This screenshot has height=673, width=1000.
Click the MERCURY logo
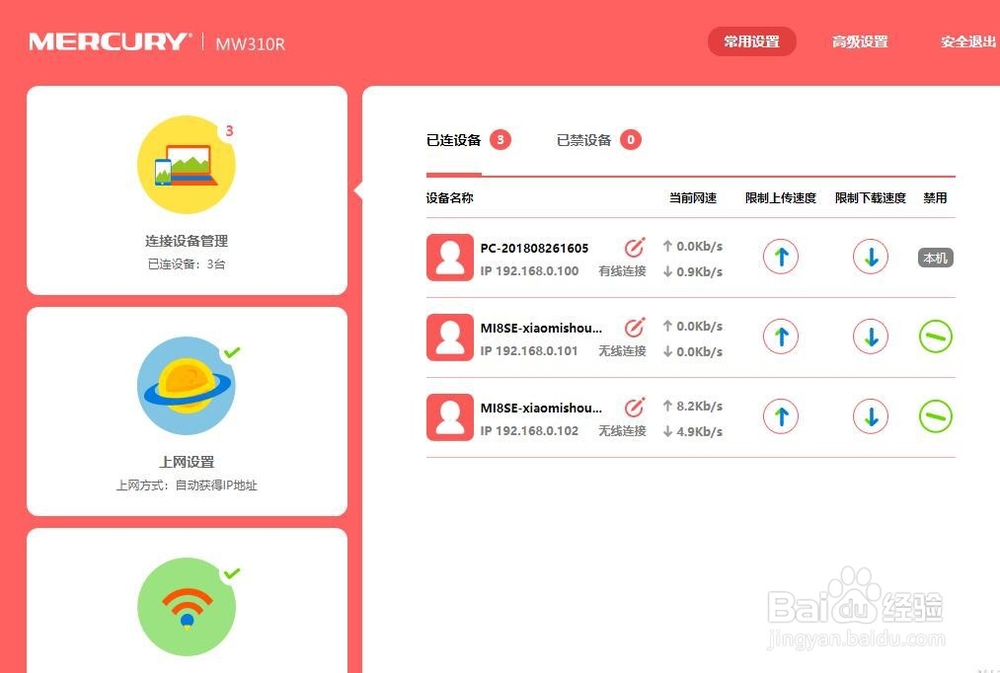click(x=110, y=41)
